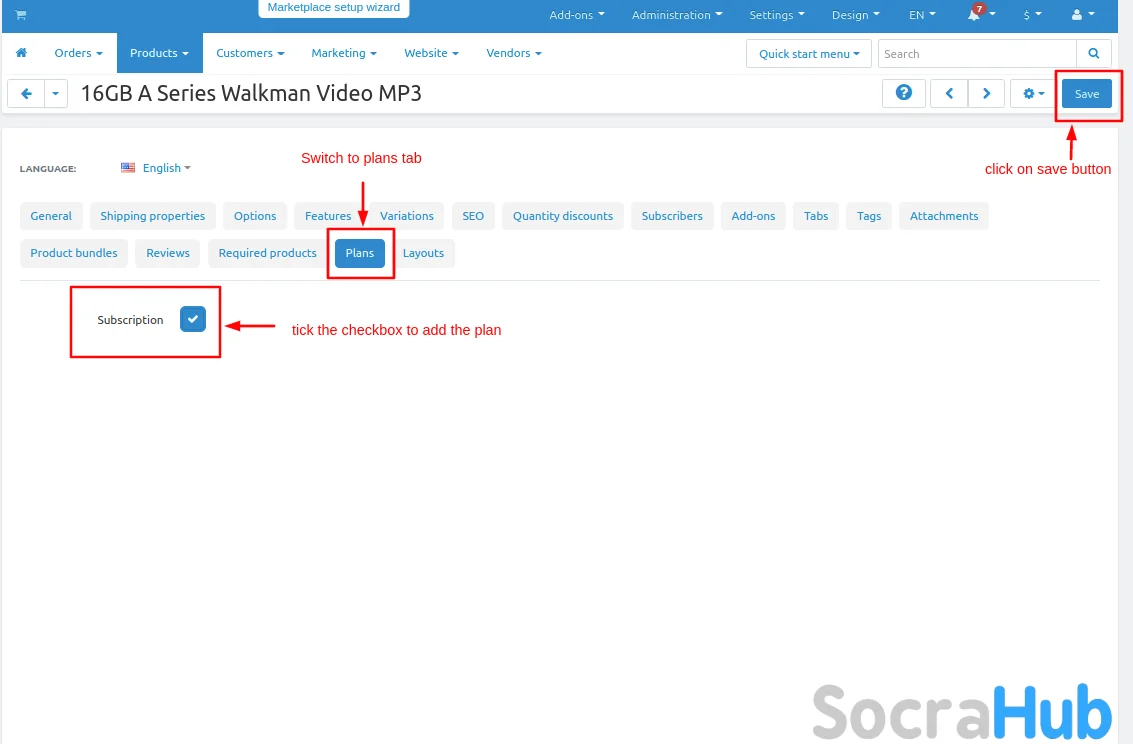Switch to the Layouts tab
The width and height of the screenshot is (1133, 744).
(423, 253)
